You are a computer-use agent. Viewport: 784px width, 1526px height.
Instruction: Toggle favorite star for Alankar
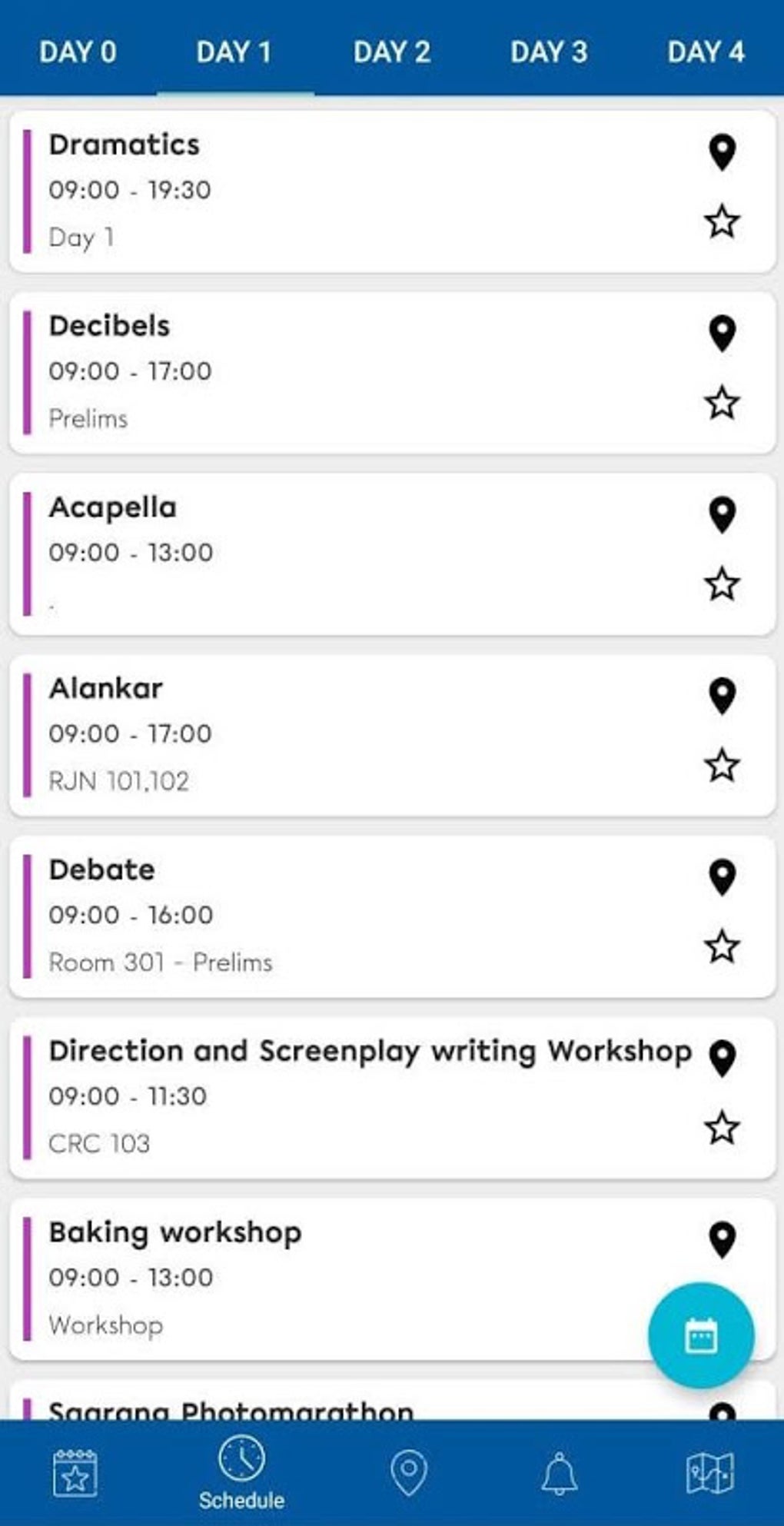click(722, 766)
